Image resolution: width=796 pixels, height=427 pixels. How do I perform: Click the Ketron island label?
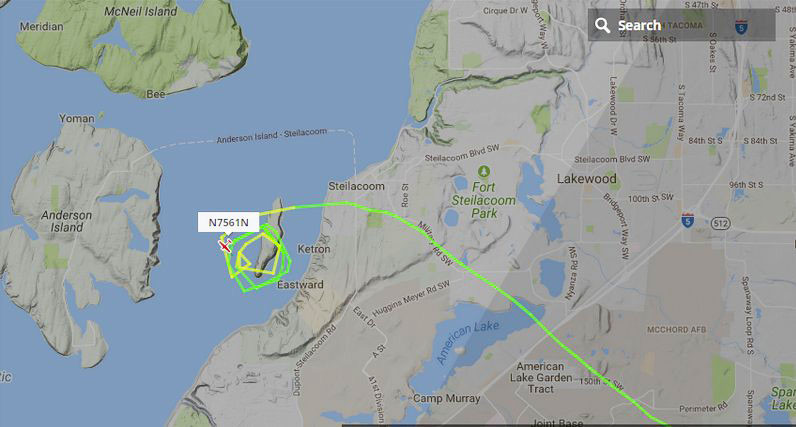pyautogui.click(x=314, y=249)
